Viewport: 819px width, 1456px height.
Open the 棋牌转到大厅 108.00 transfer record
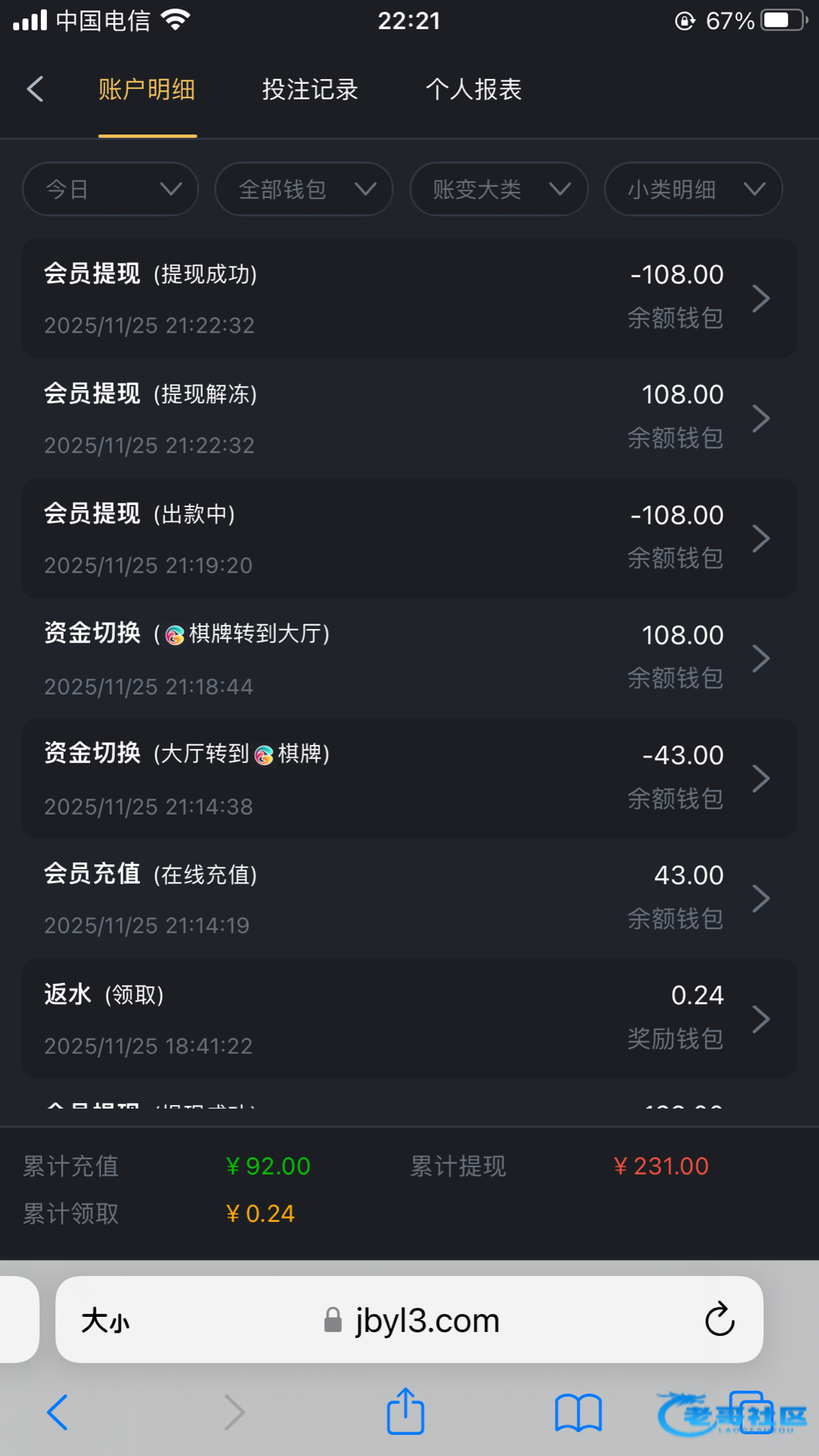pyautogui.click(x=409, y=658)
